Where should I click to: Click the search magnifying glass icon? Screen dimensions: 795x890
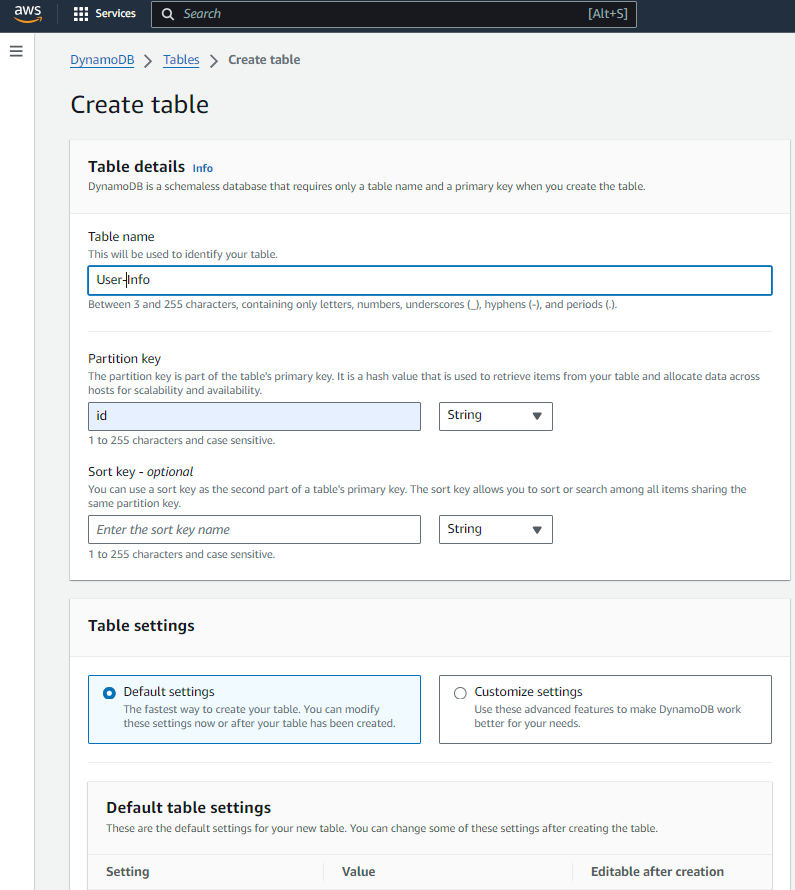pyautogui.click(x=167, y=14)
